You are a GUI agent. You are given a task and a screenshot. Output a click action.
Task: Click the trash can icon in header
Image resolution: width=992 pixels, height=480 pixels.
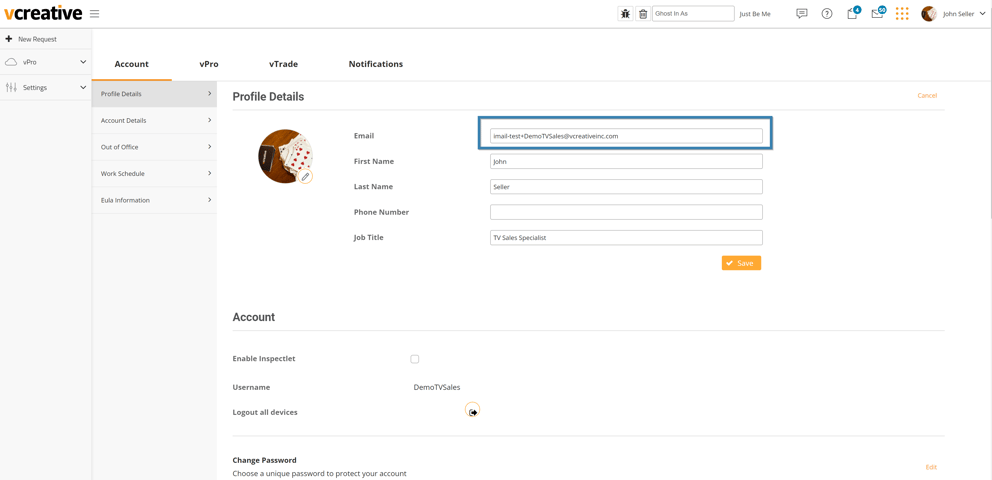click(x=643, y=14)
